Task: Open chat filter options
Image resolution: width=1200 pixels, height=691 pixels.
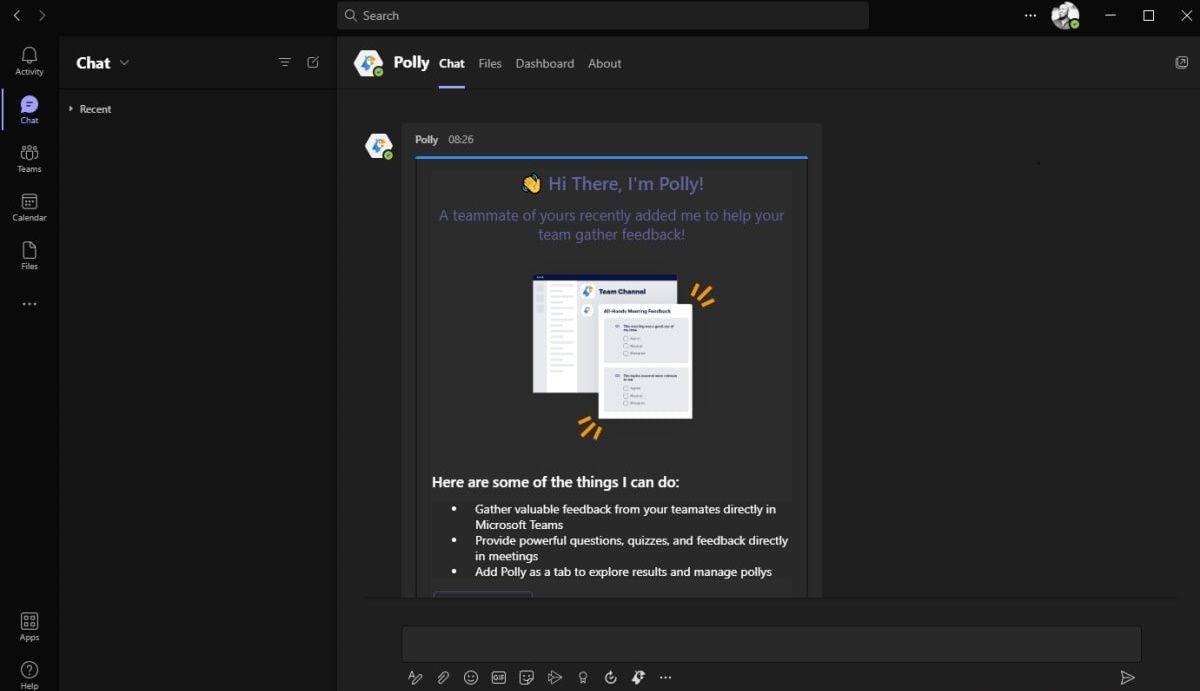Action: [x=285, y=62]
